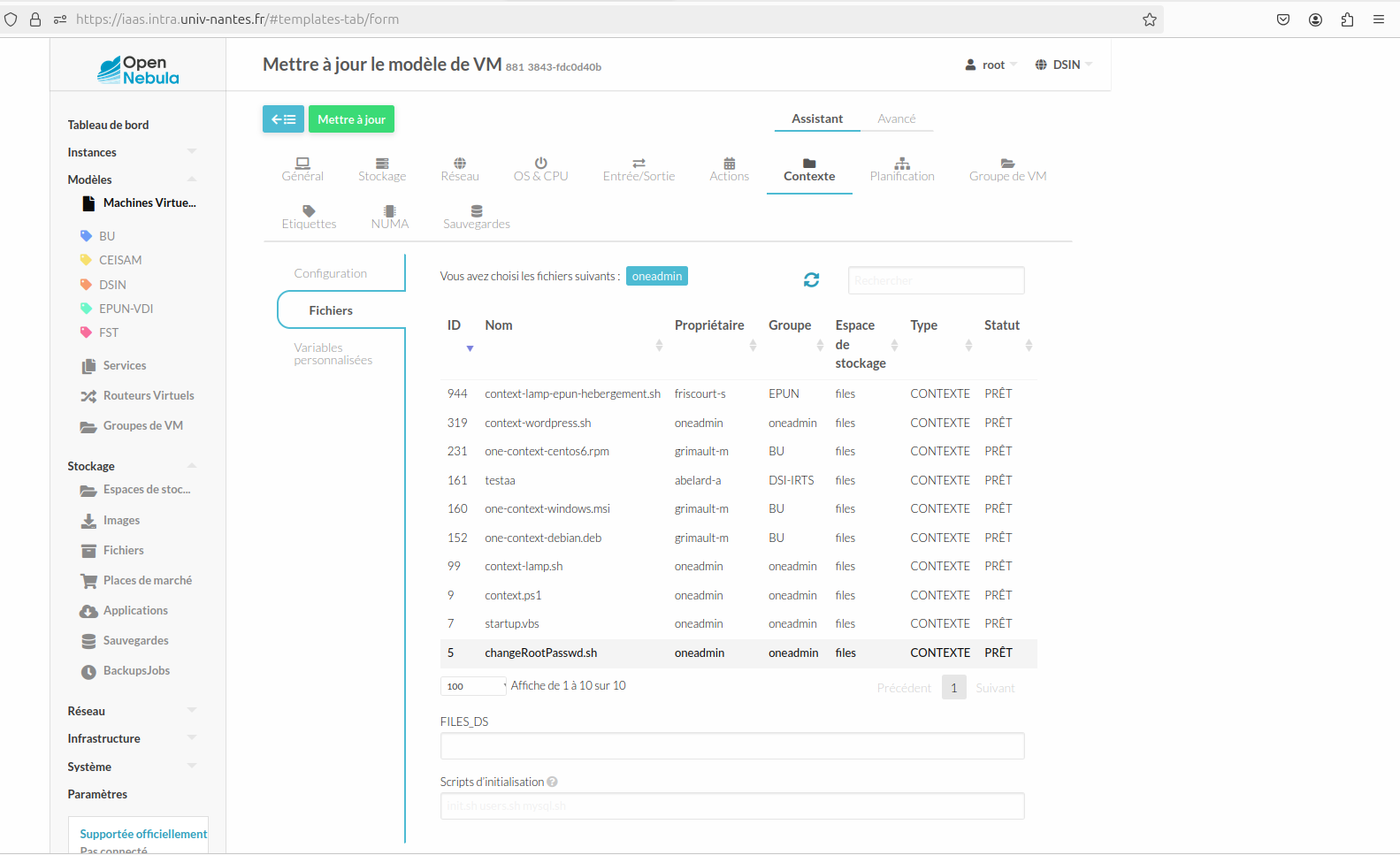Sort by Espace de stockage arrows
The image size is (1400, 855).
894,345
